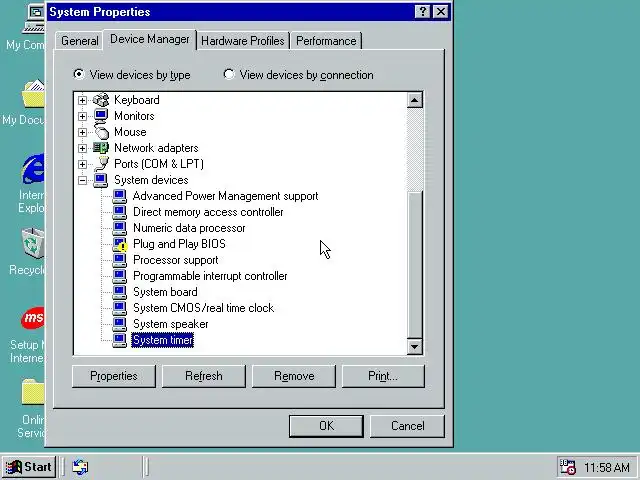Expand the Mouse tree node
This screenshot has height=480, width=640.
tap(82, 132)
